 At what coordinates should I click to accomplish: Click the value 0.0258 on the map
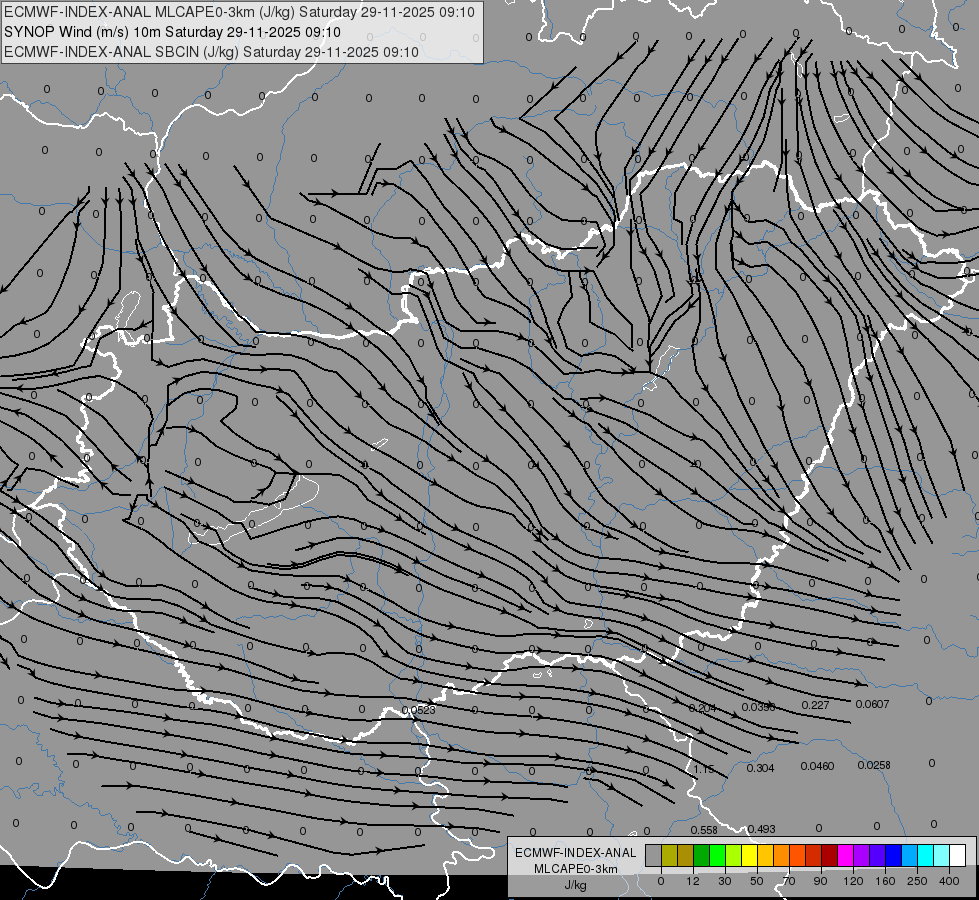(873, 765)
